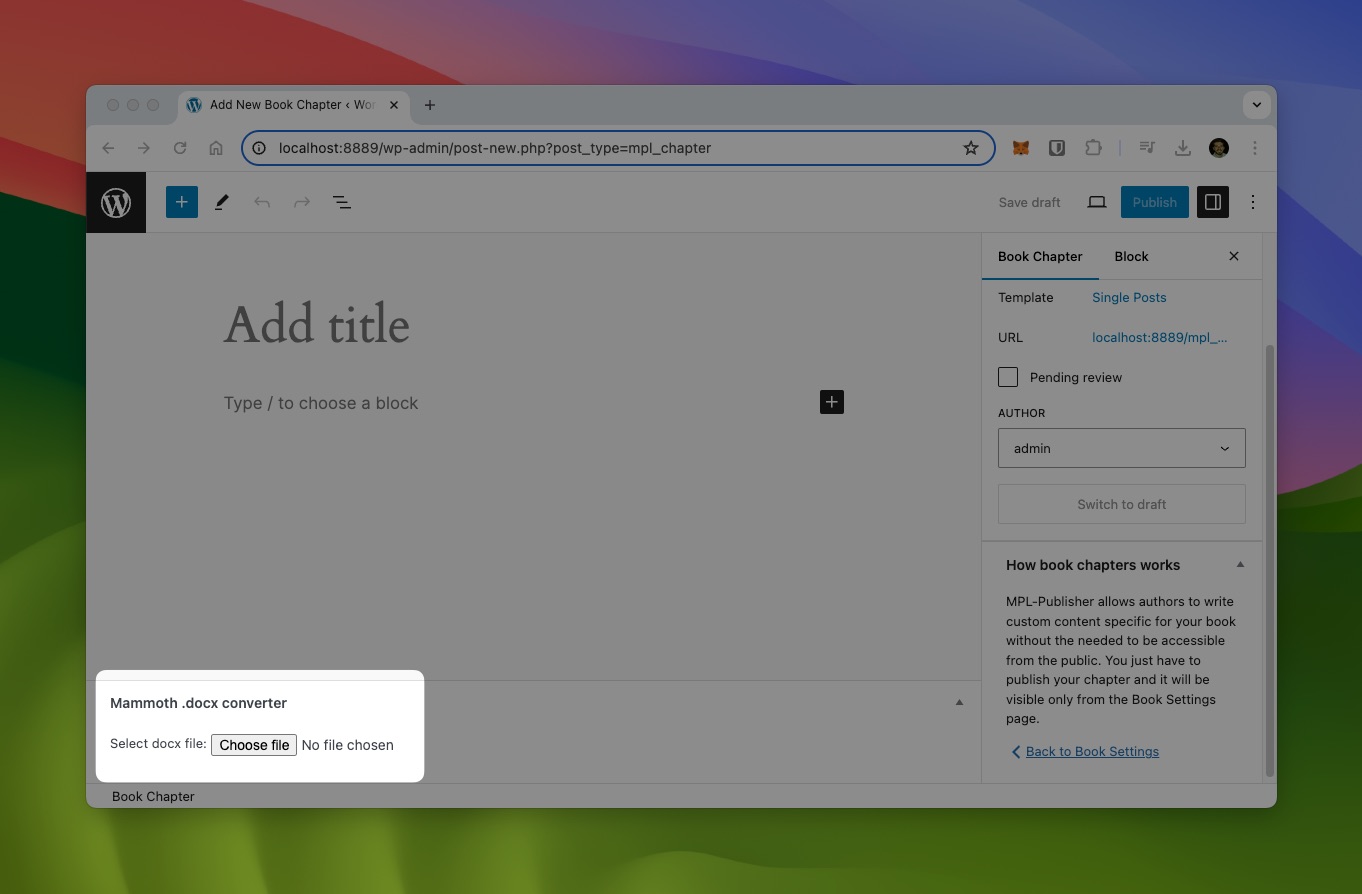
Task: Check the Pending review checkbox
Action: [x=1008, y=377]
